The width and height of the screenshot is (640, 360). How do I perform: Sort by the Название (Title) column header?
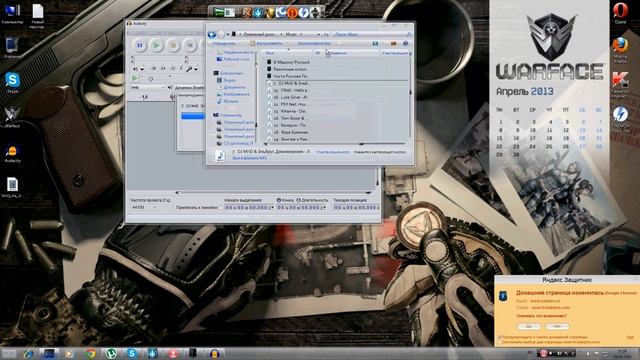click(353, 53)
